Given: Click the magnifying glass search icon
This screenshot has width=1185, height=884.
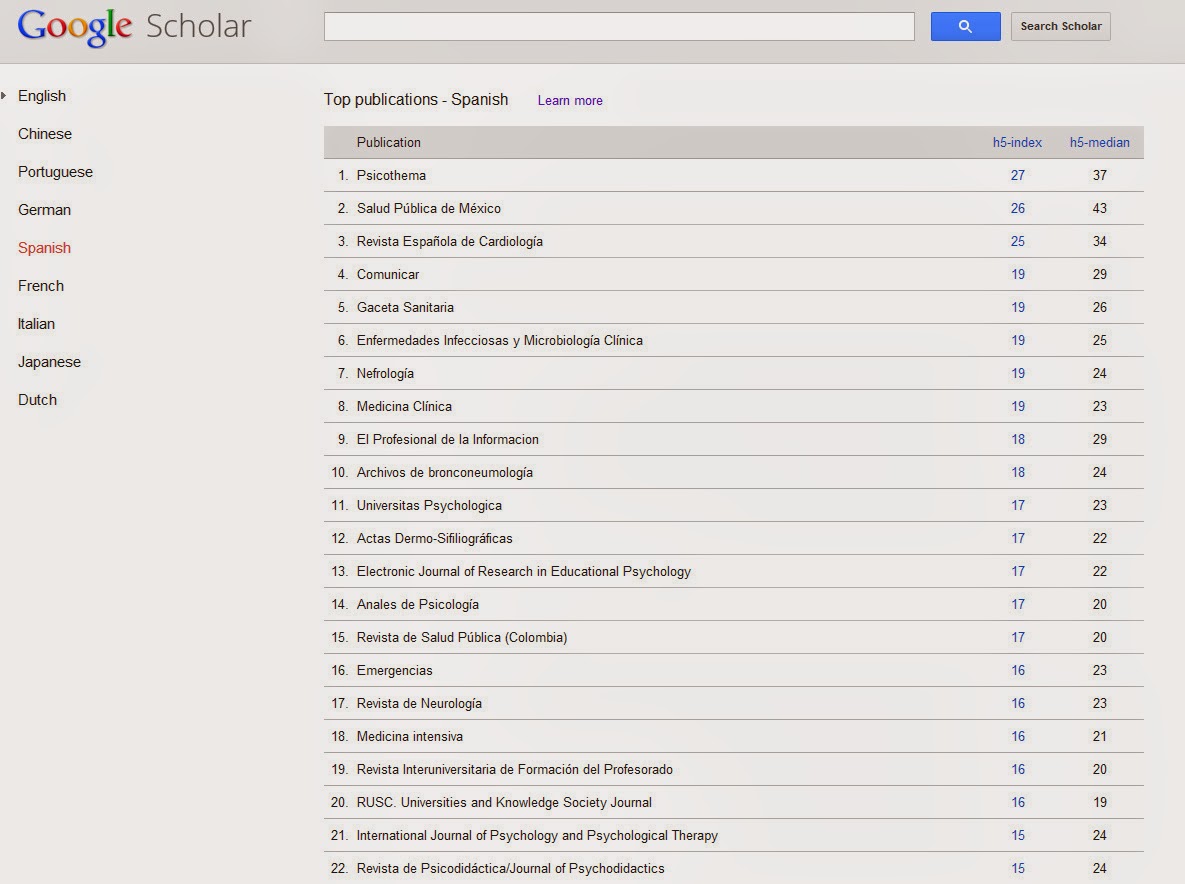Looking at the screenshot, I should pos(963,26).
